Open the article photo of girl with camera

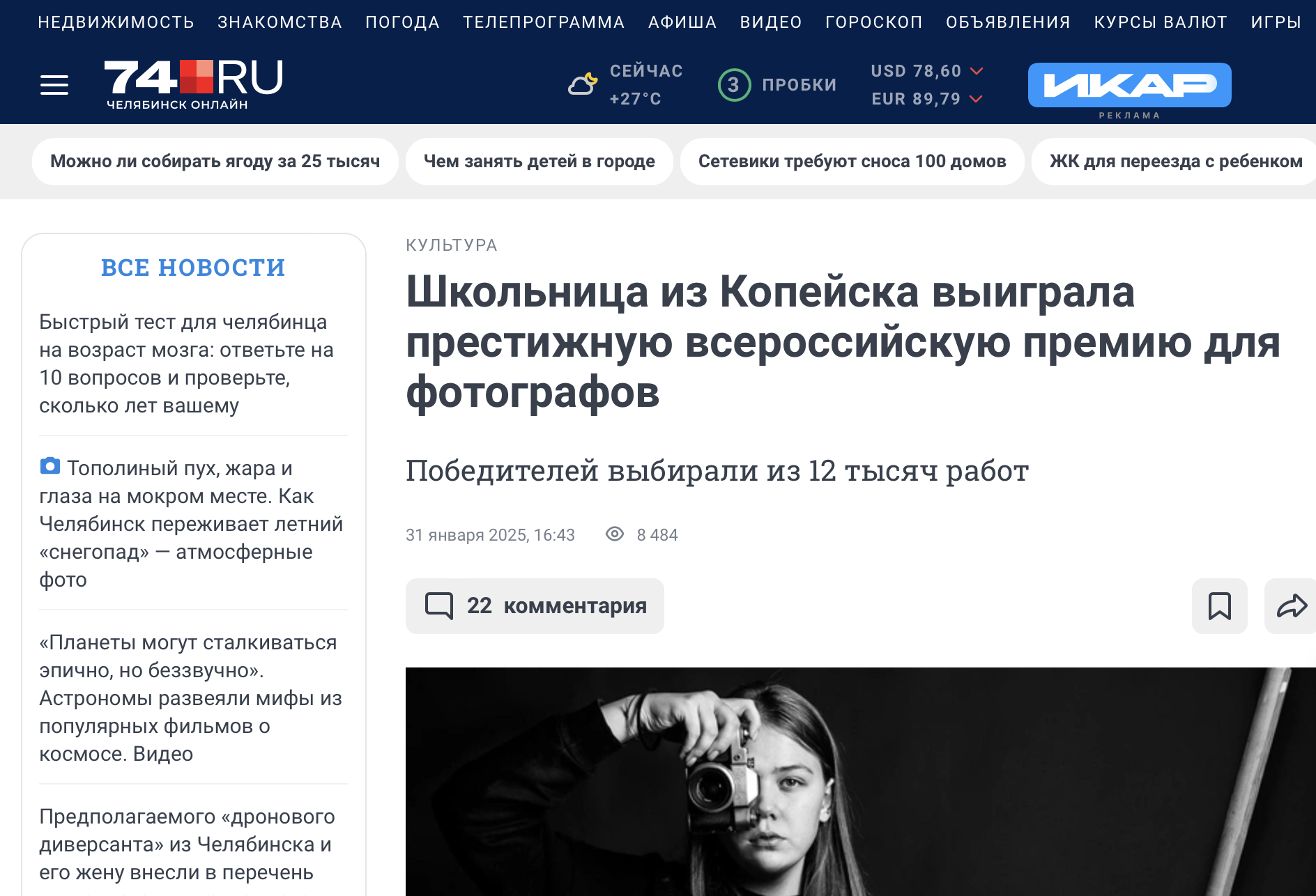click(x=860, y=782)
